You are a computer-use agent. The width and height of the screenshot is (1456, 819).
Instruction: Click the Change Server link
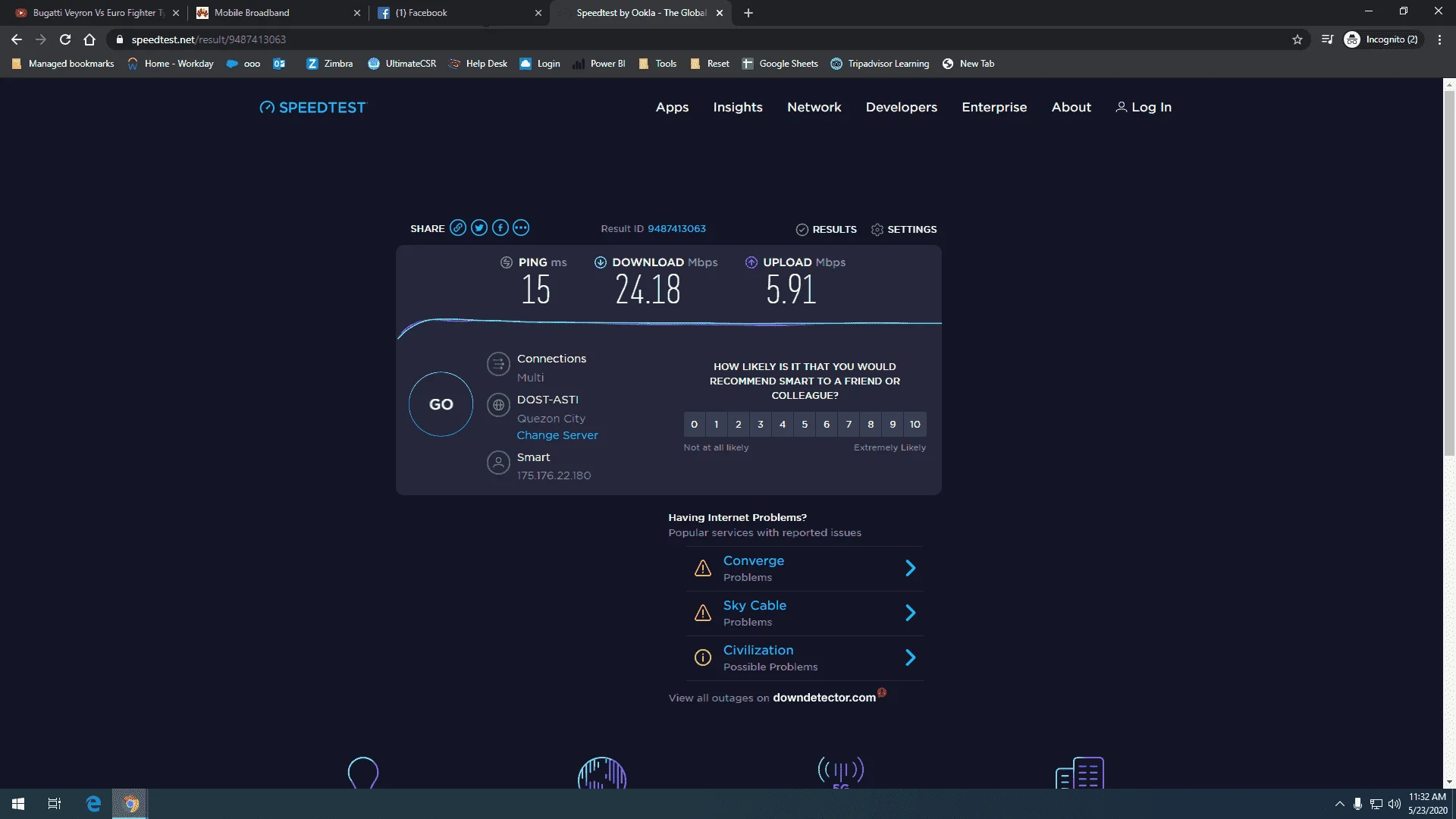[557, 435]
